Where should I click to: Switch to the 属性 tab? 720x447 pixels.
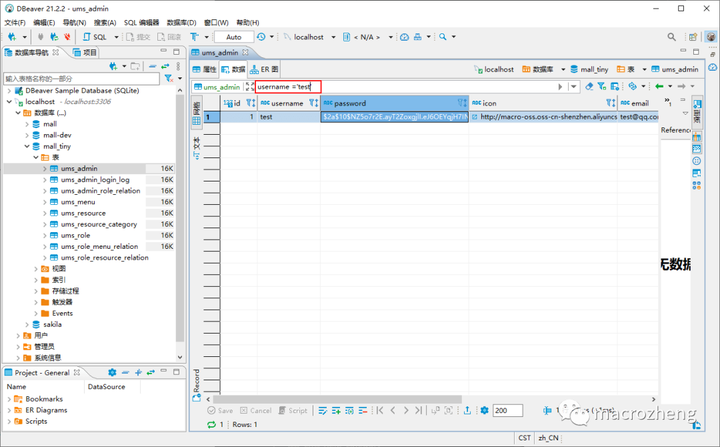(204, 69)
